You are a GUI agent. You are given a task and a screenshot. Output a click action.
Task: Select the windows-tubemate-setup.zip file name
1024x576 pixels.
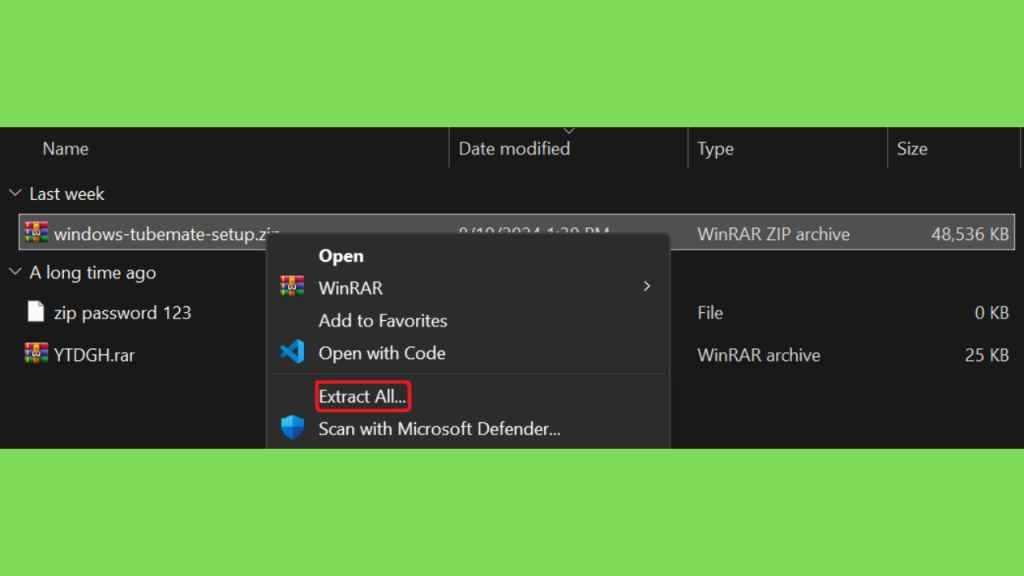point(167,234)
